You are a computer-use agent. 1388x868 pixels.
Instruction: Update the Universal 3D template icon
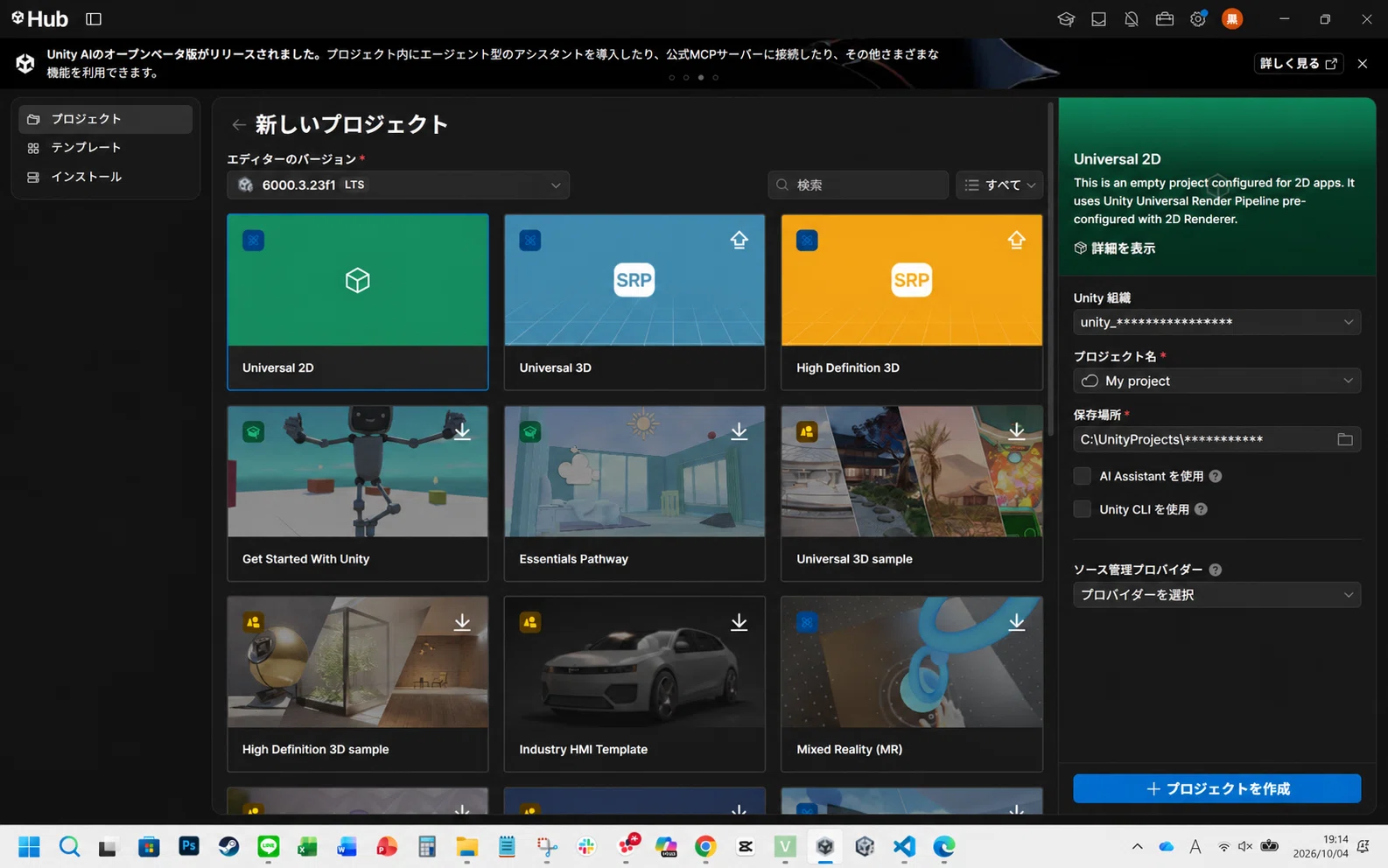pyautogui.click(x=739, y=240)
